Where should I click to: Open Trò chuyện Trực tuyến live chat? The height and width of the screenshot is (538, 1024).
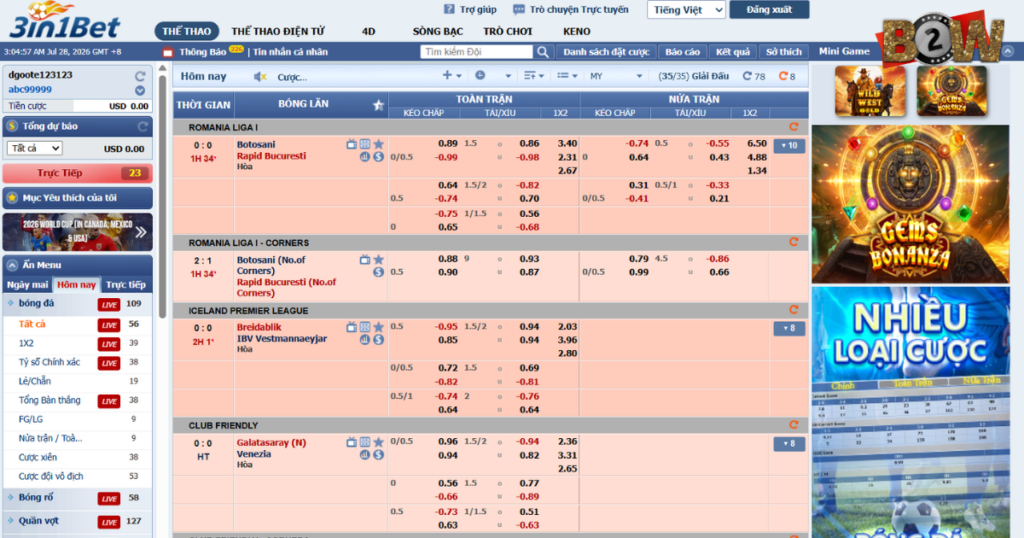(x=571, y=9)
